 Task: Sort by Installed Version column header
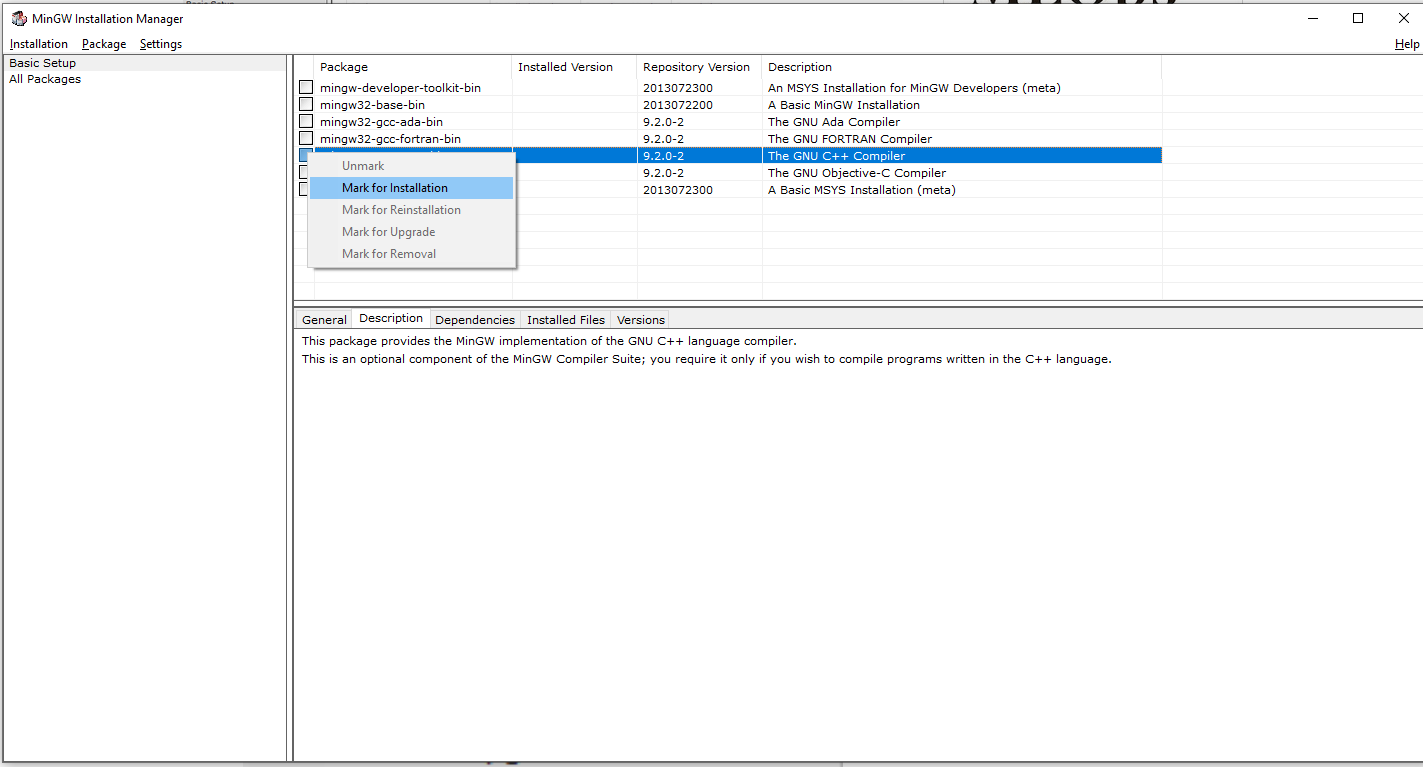point(575,67)
